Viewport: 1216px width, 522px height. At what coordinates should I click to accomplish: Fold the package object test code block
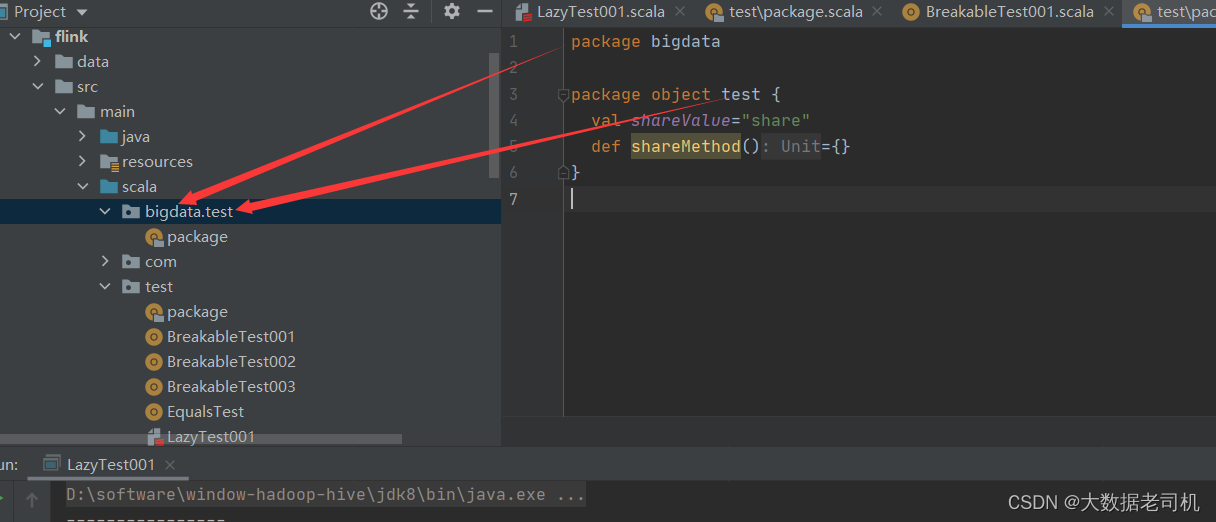[x=563, y=95]
